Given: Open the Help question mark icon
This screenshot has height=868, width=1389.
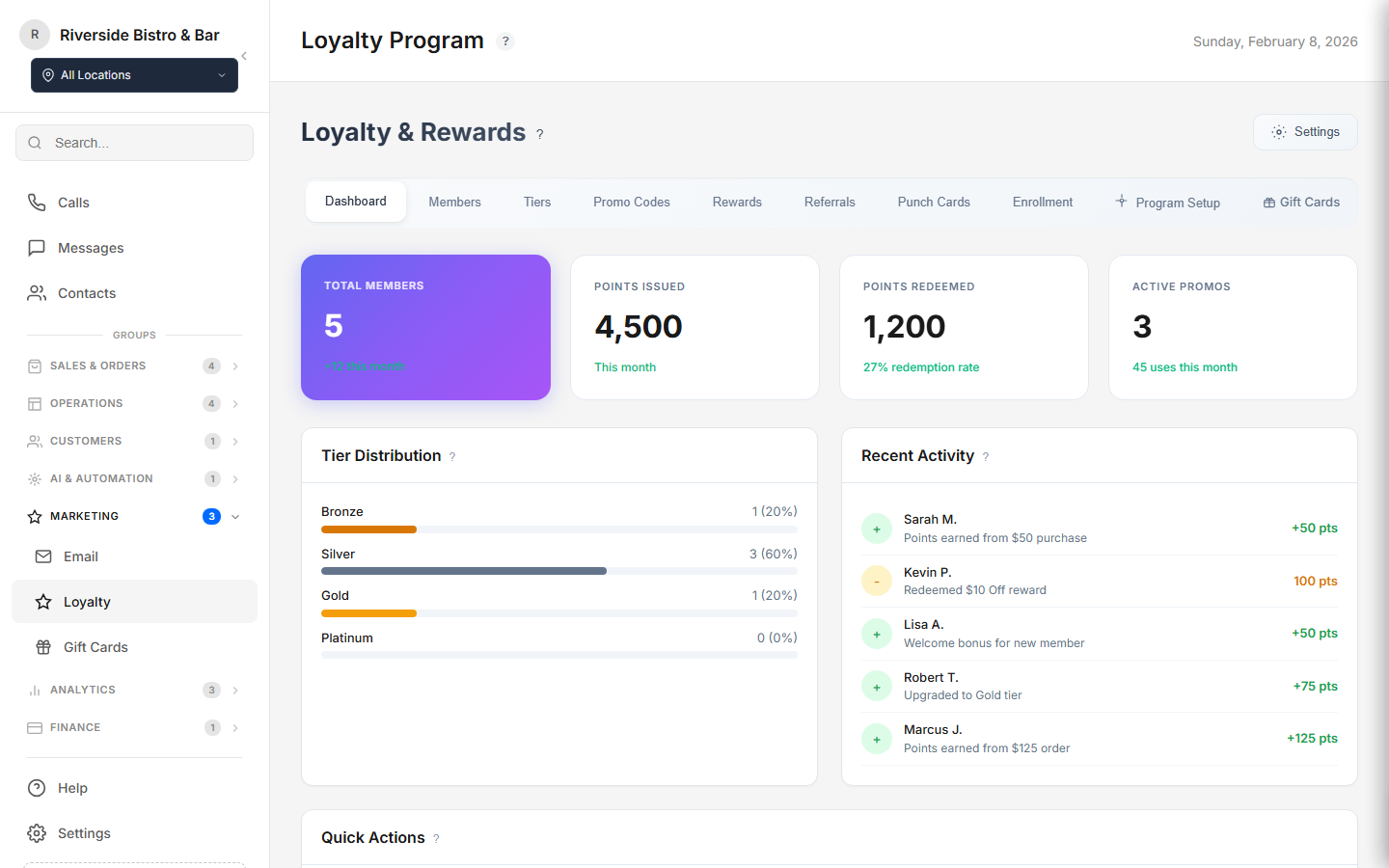Looking at the screenshot, I should coord(37,788).
